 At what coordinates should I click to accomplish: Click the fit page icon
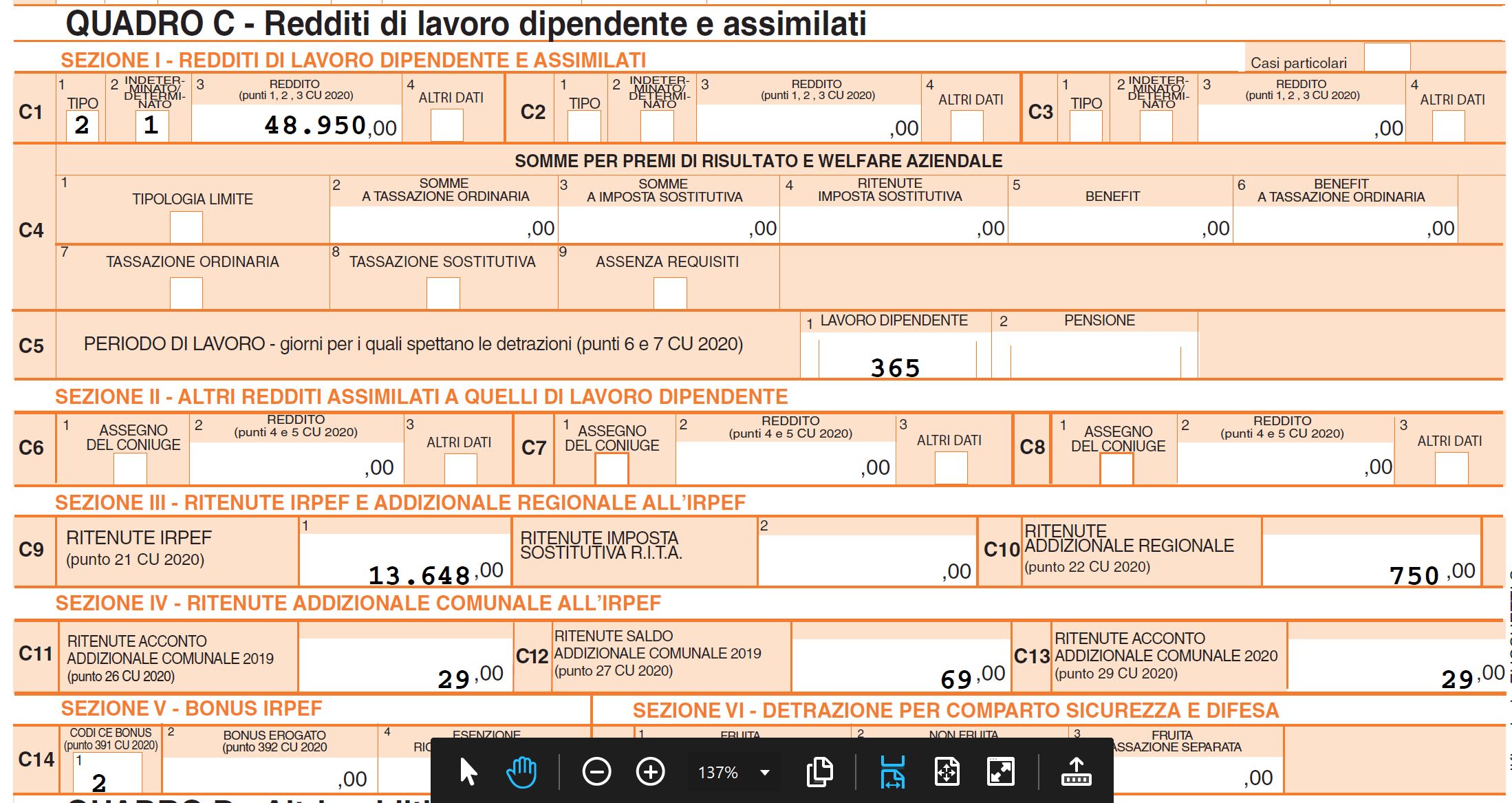[x=947, y=771]
